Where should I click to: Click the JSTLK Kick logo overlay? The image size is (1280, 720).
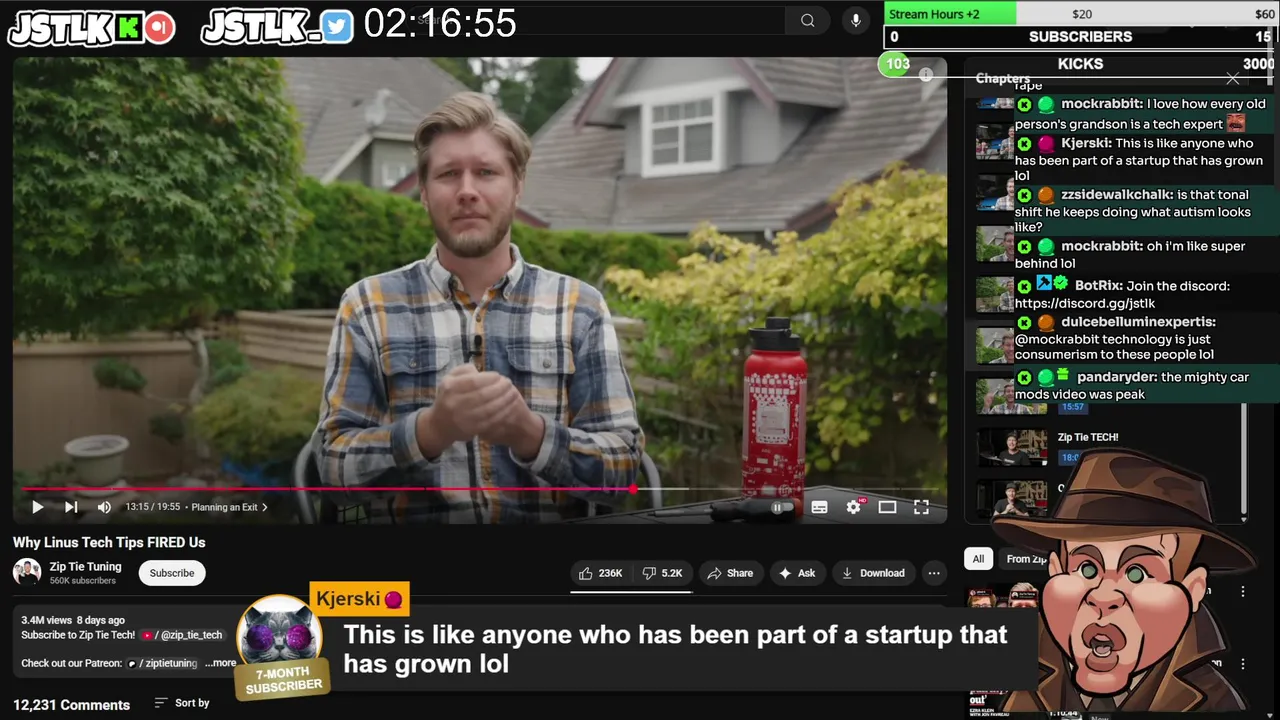coord(92,28)
